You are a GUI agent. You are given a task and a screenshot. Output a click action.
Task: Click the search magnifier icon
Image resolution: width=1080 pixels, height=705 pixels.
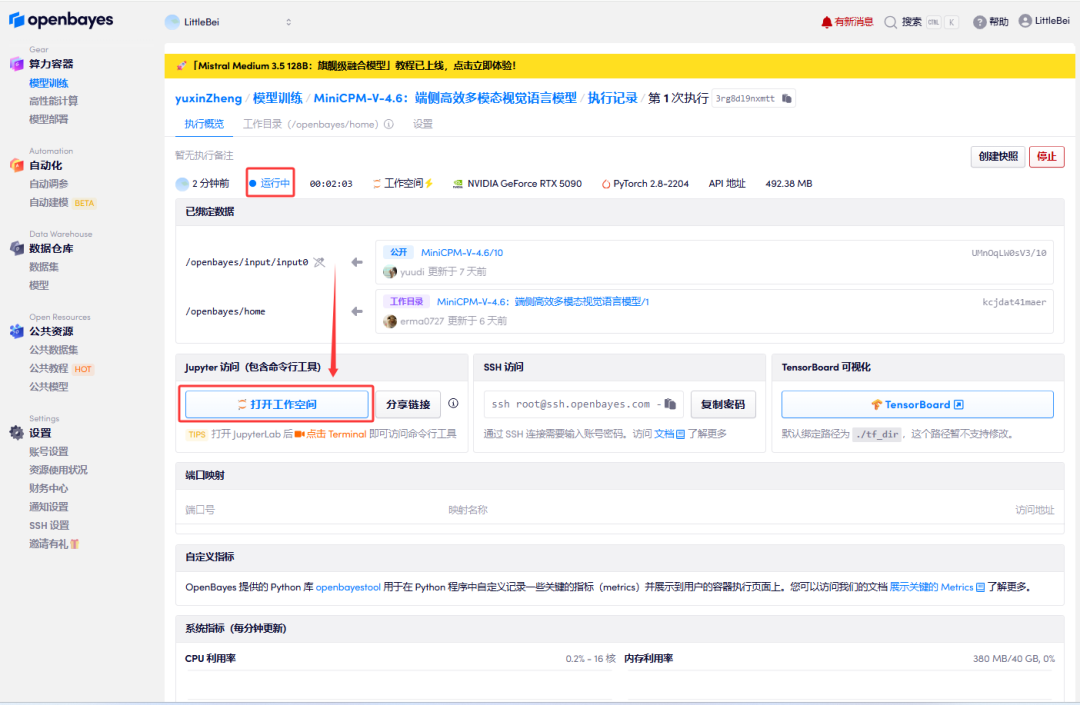[891, 22]
